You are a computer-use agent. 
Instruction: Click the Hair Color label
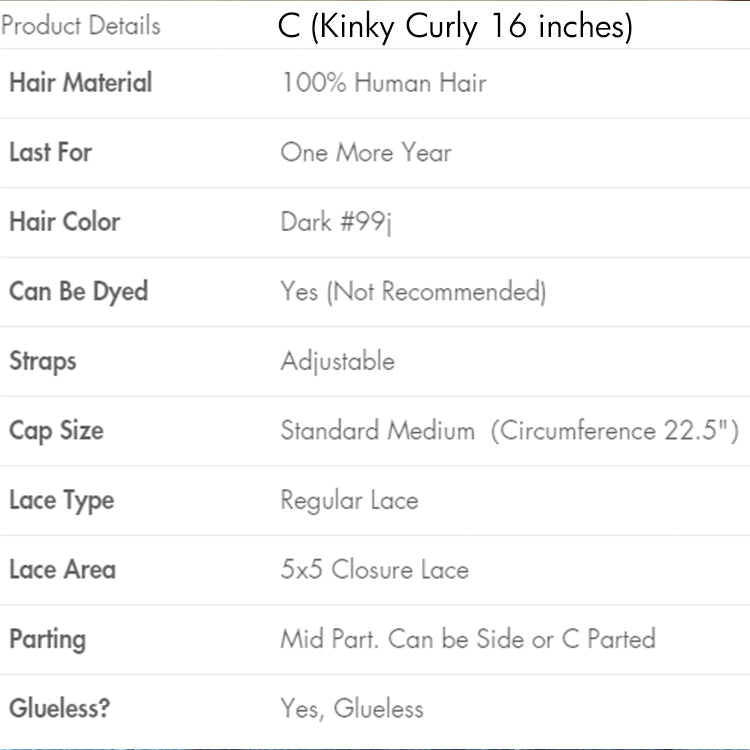64,222
